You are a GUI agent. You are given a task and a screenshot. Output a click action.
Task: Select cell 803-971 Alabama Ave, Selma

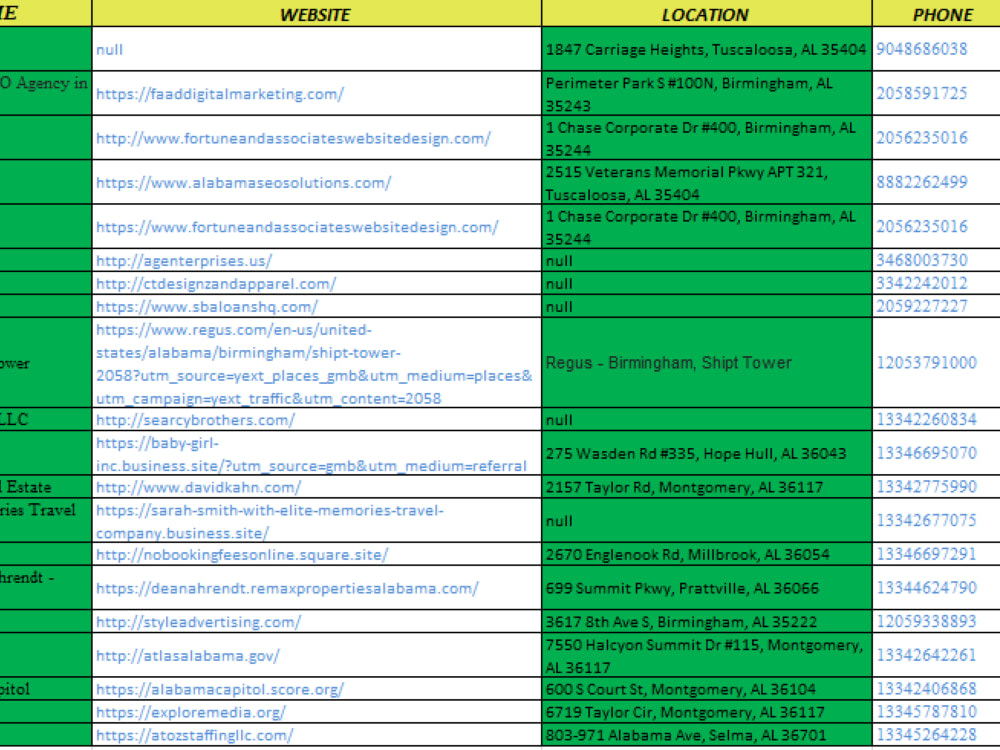[706, 735]
